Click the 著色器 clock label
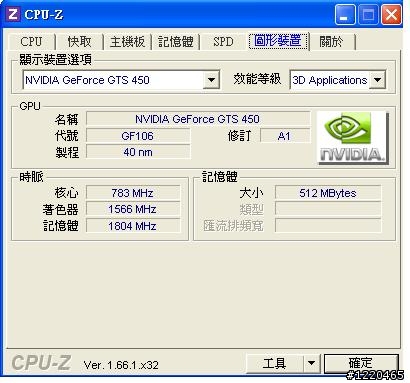Viewport: 410px width, 383px height. tap(61, 209)
